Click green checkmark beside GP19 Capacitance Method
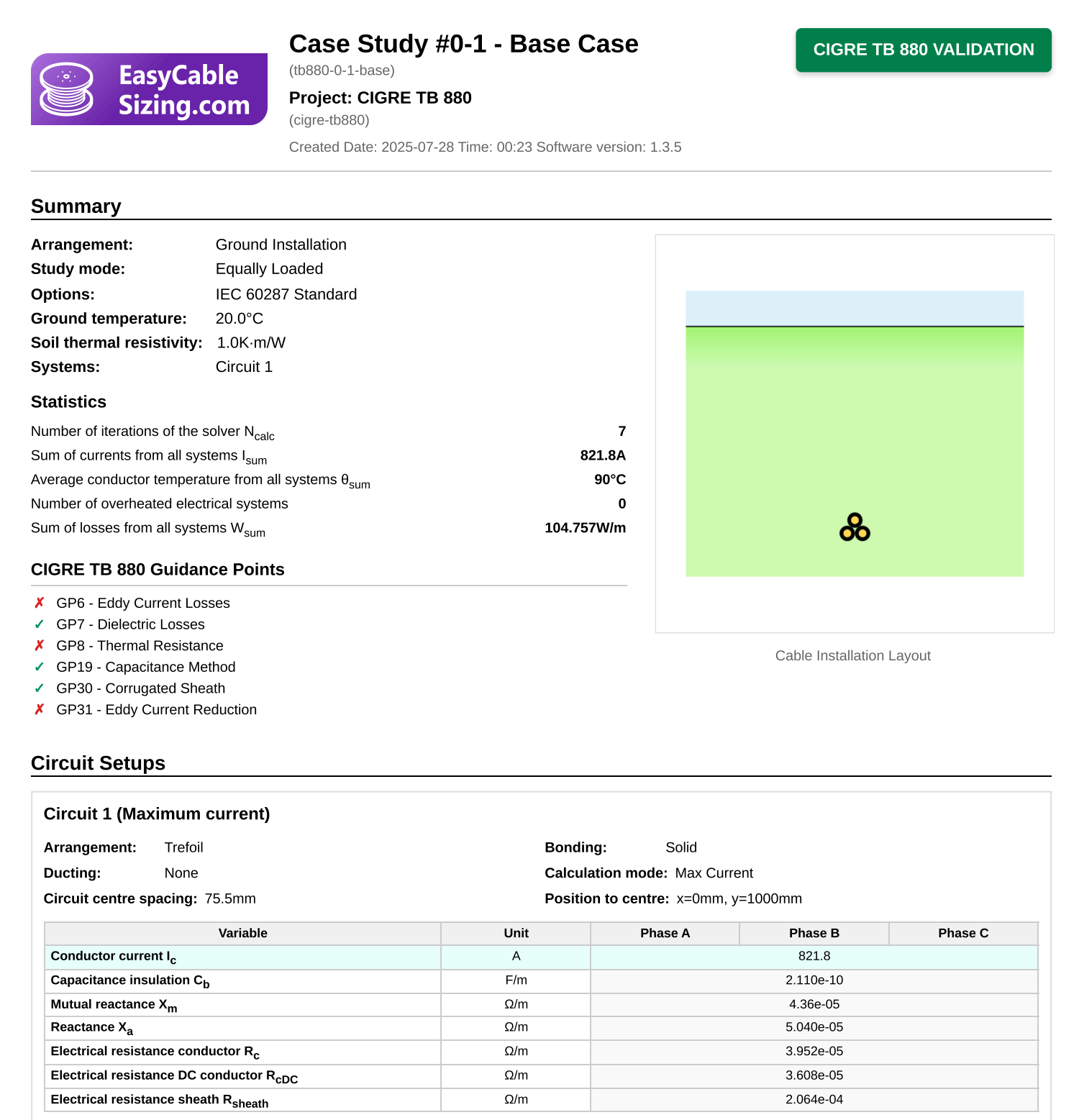The image size is (1079, 1120). coord(40,667)
